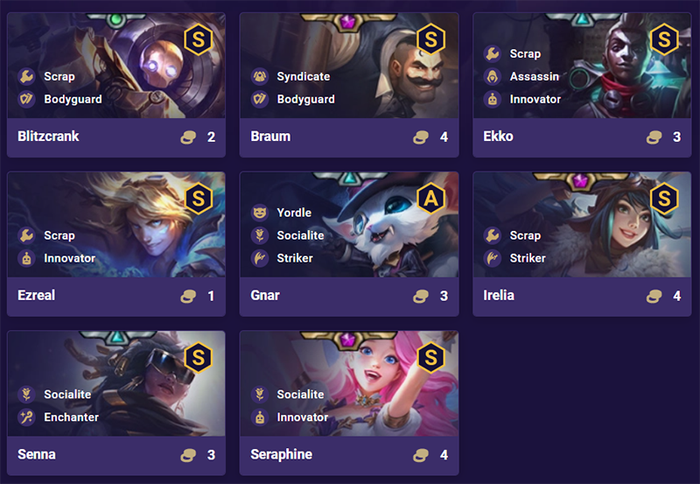Click the Braum name bar
700x484 pixels.
point(349,137)
